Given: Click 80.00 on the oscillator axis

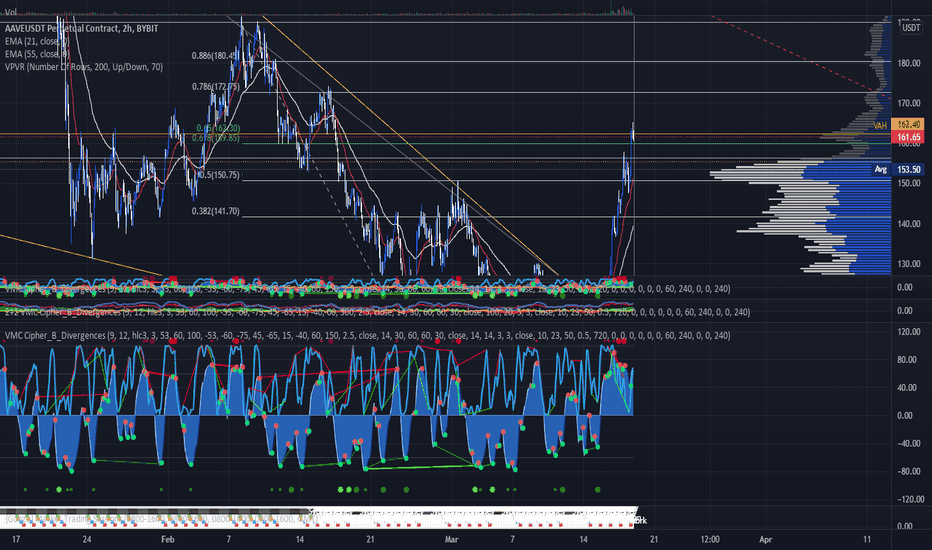Looking at the screenshot, I should click(907, 360).
